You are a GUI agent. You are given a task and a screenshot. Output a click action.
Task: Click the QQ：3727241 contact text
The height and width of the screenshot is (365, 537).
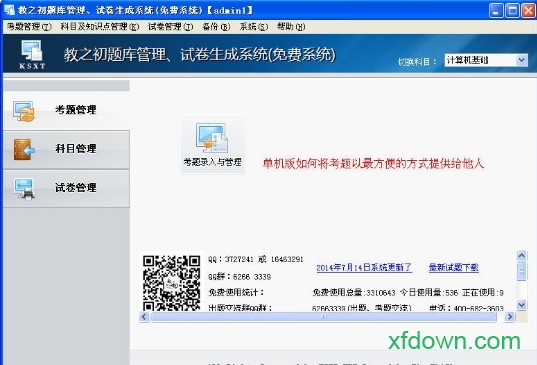[x=255, y=260]
